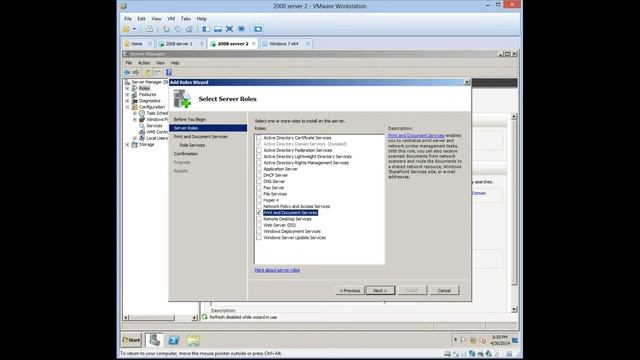
Task: Go to Before You Begin step
Action: click(x=190, y=120)
